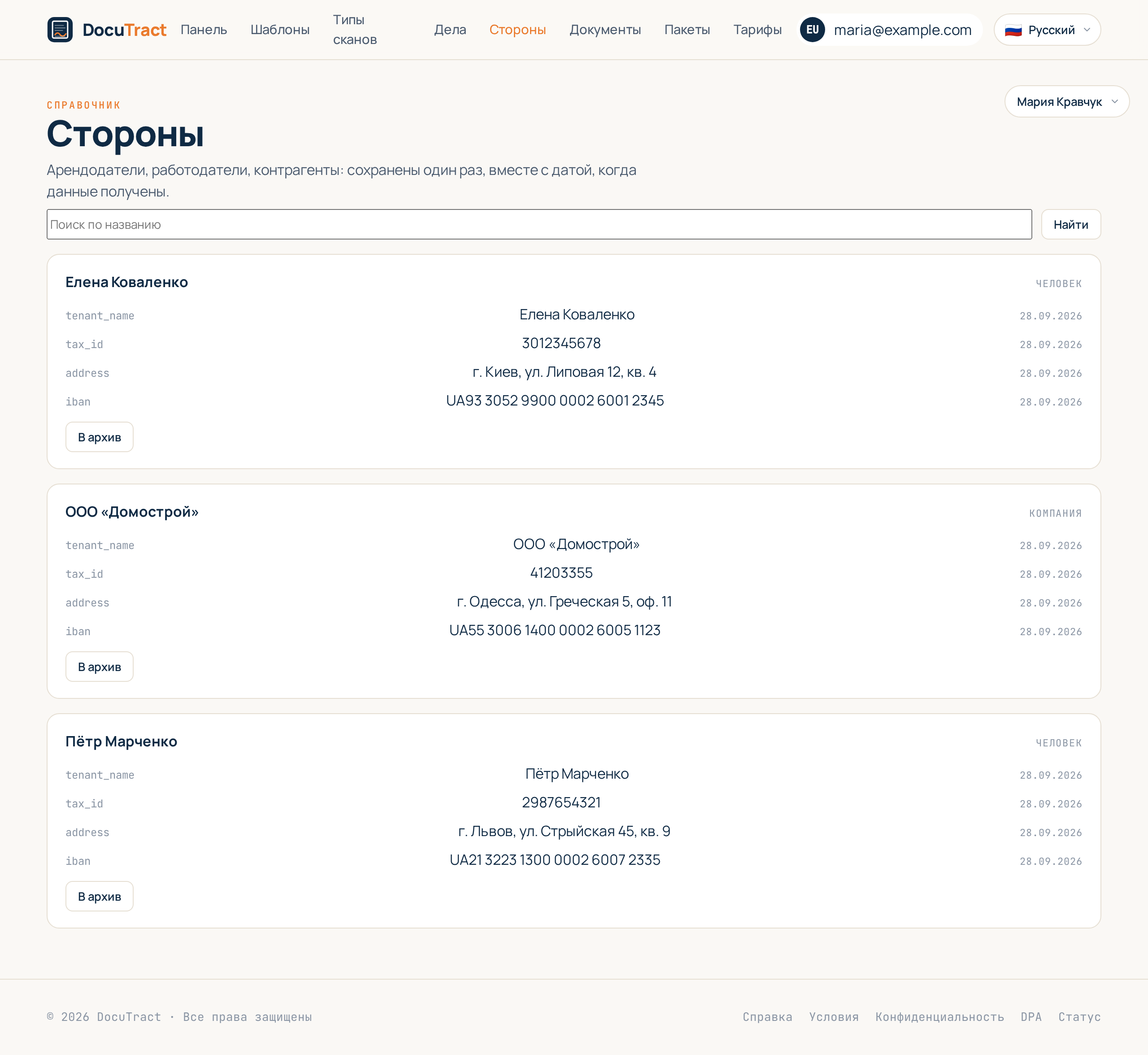
Task: Click the Елена Коваленко card title
Action: (127, 282)
